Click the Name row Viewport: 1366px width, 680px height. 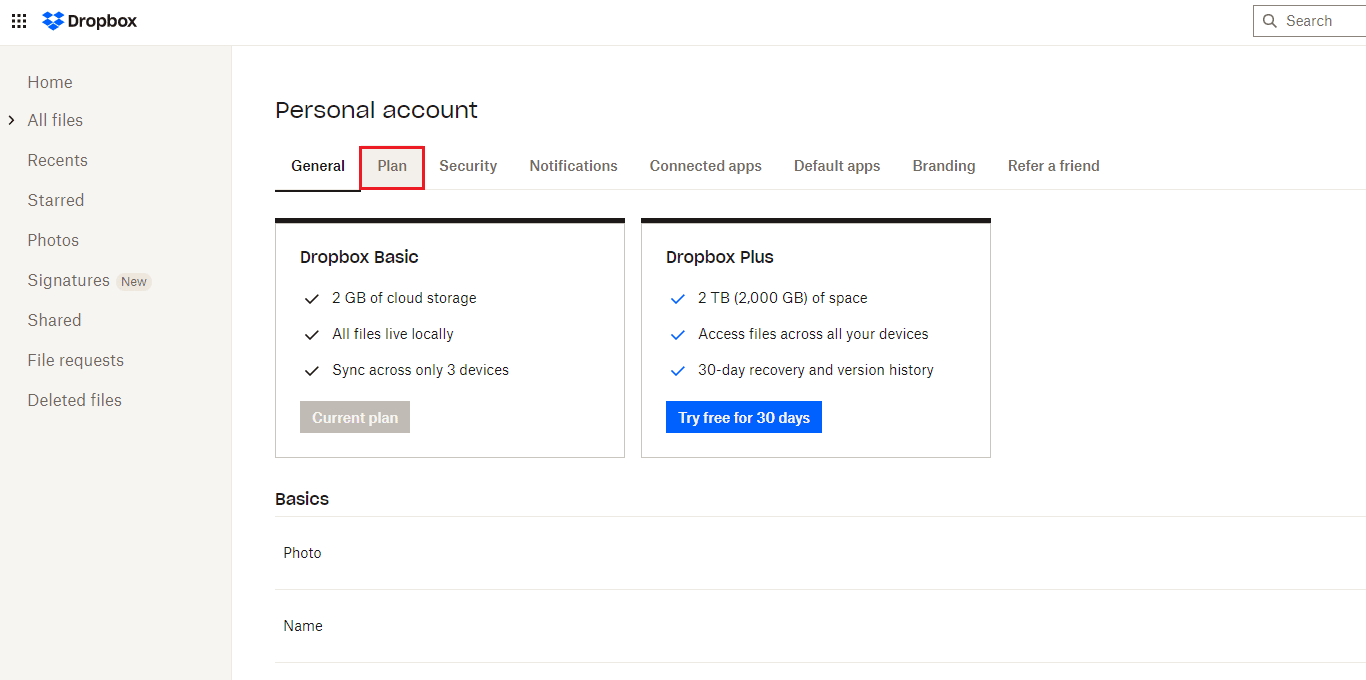[820, 626]
